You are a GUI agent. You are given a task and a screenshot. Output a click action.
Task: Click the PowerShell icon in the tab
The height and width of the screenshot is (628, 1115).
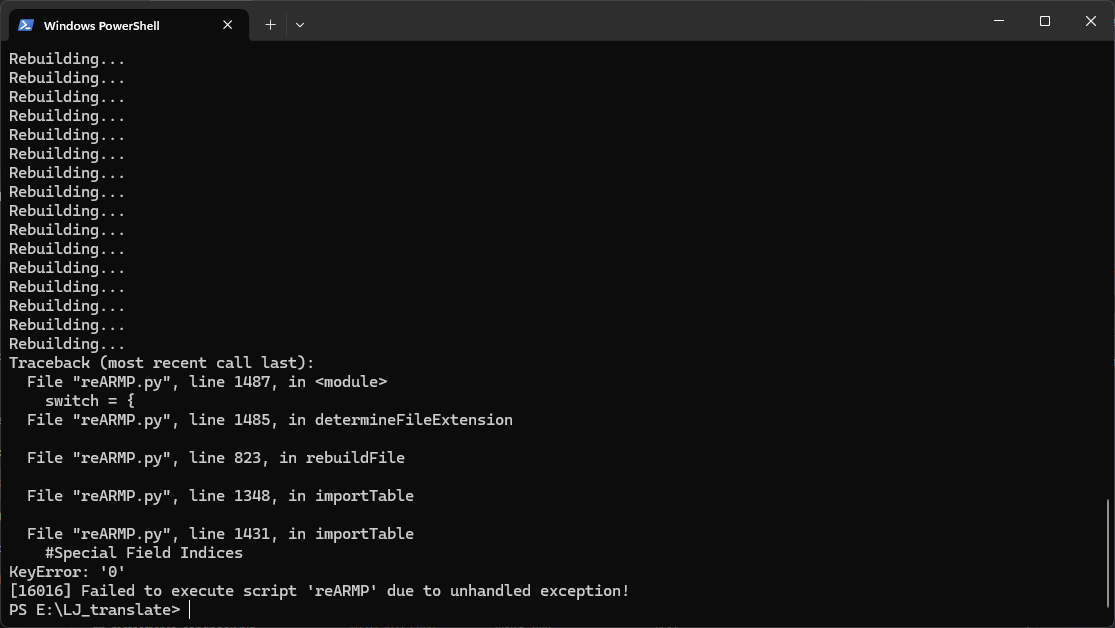click(26, 25)
